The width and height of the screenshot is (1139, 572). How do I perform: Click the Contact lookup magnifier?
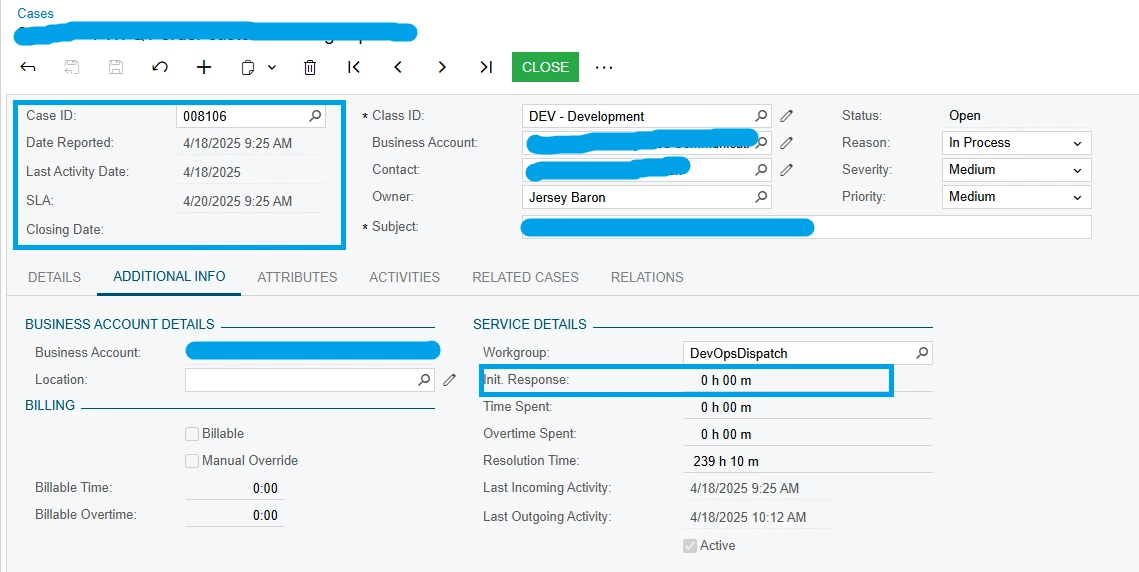[x=761, y=169]
